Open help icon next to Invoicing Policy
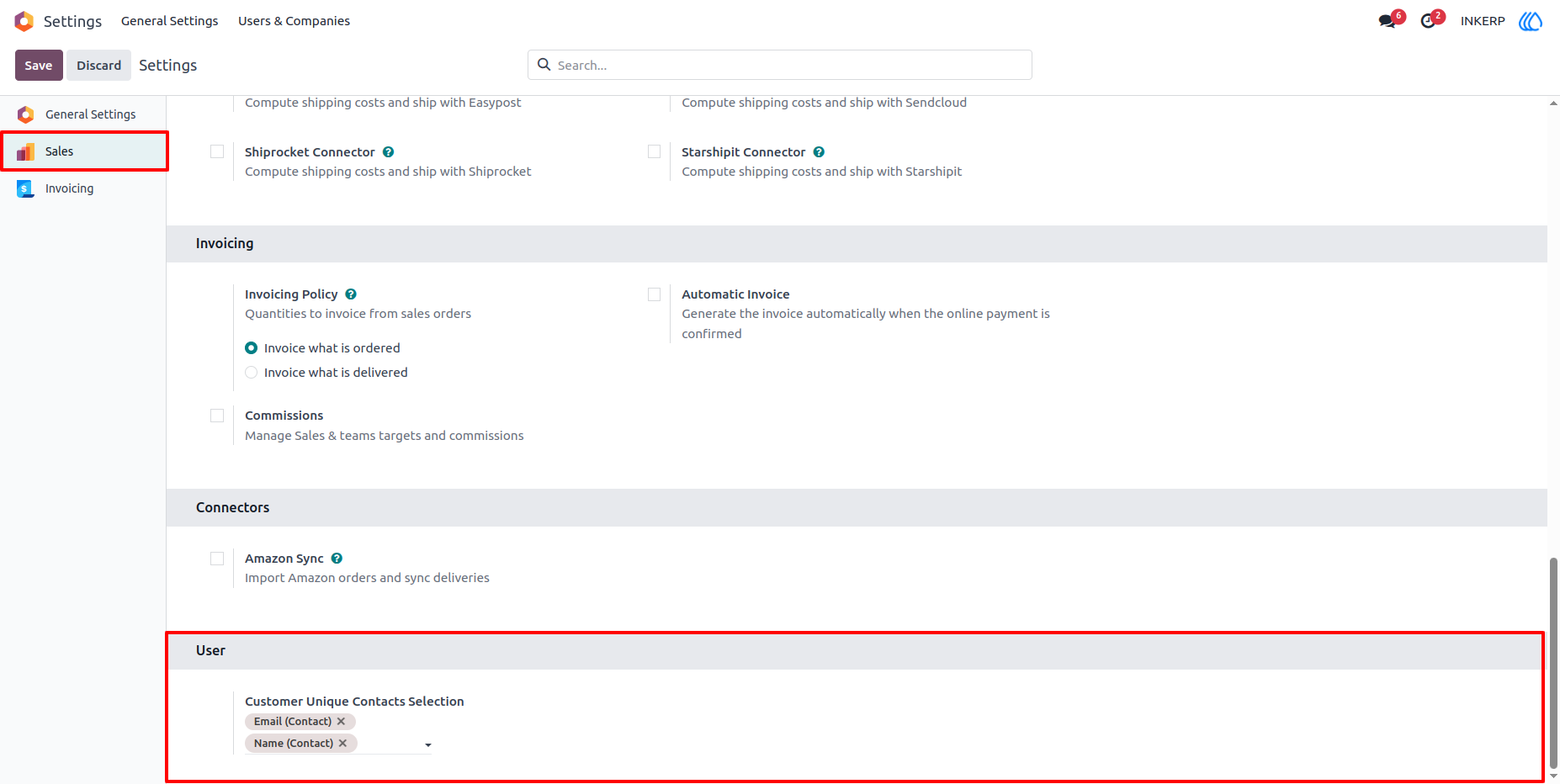1560x784 pixels. pos(351,294)
